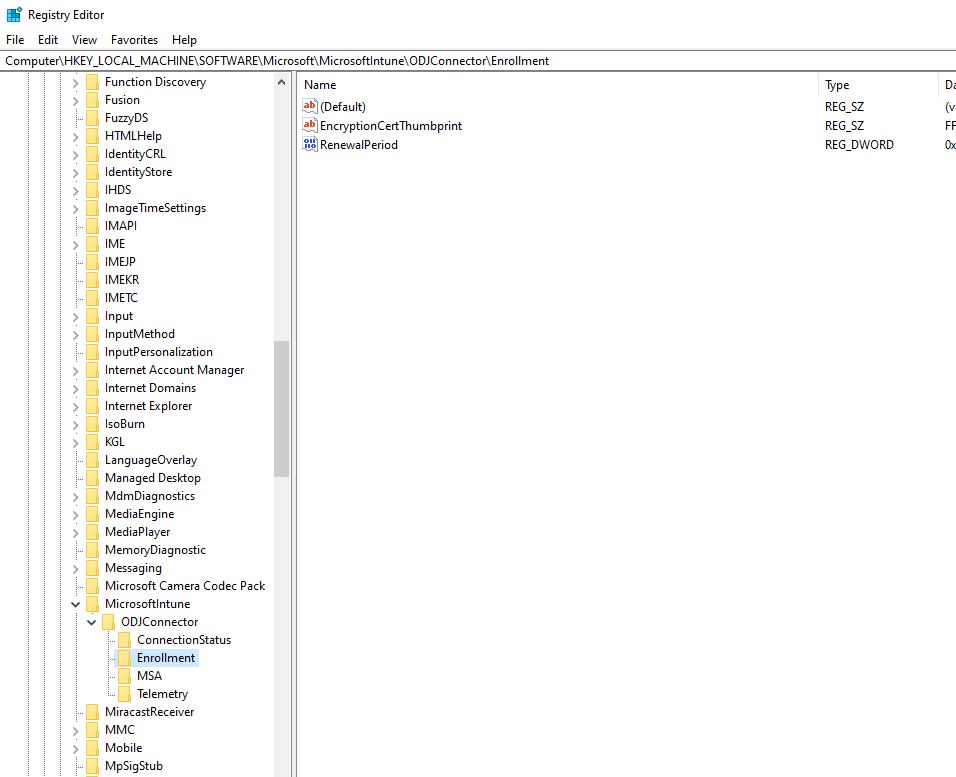Click the Function Discovery folder icon
Screen dimensions: 956x777
pyautogui.click(x=93, y=82)
